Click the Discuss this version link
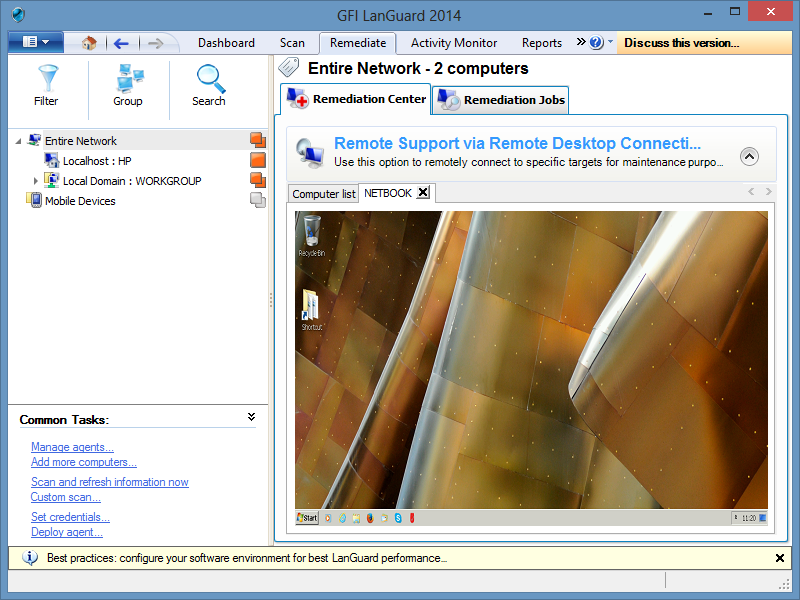 682,43
